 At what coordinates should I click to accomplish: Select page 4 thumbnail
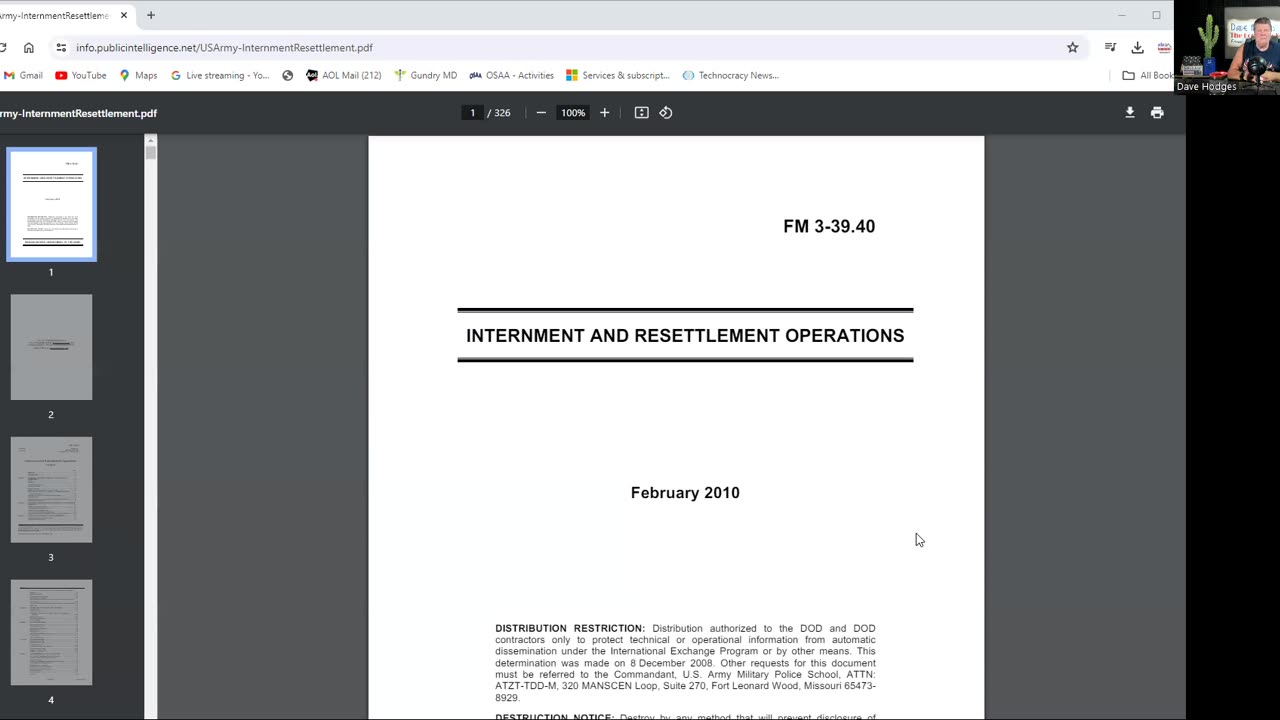(x=51, y=632)
